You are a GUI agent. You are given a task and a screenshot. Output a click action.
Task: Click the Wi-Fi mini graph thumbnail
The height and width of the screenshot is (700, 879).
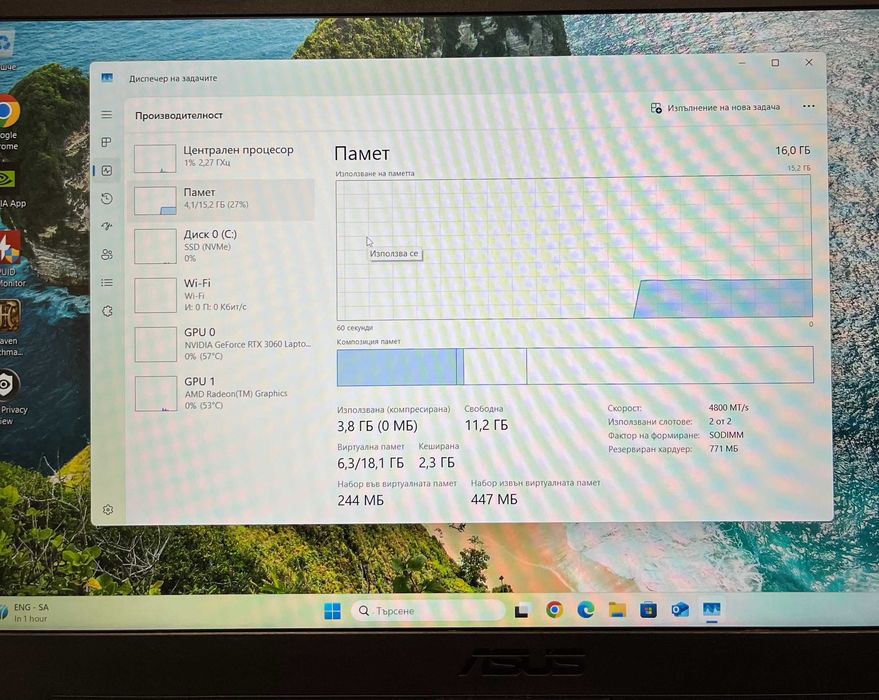pyautogui.click(x=155, y=295)
